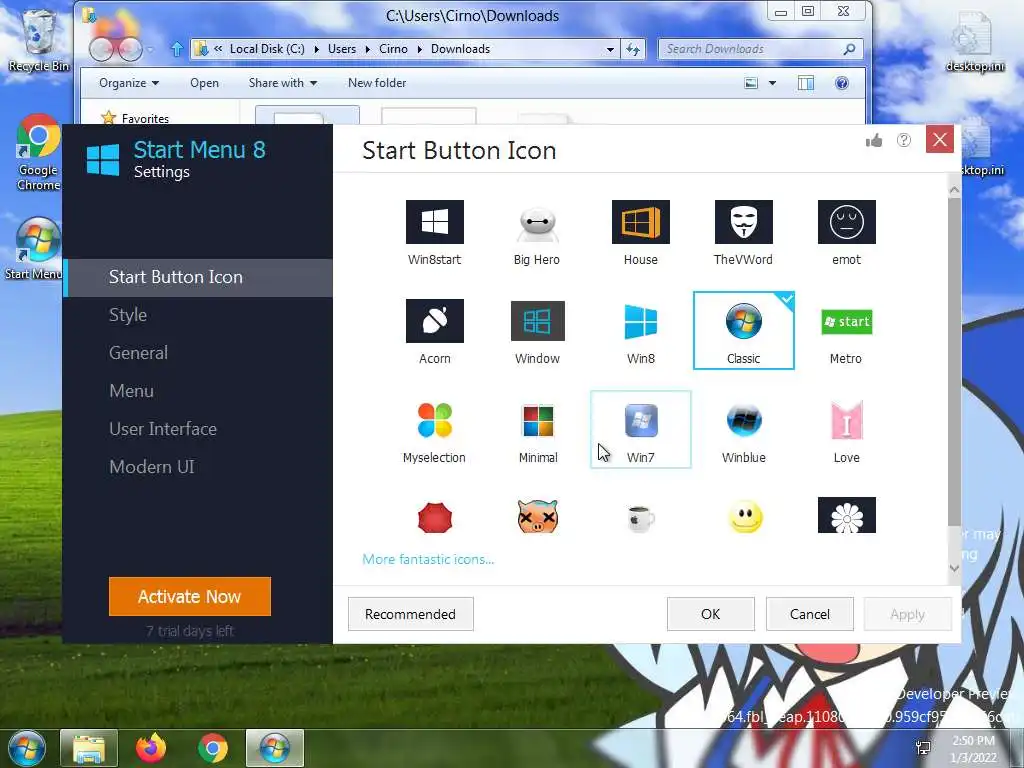Click the Explorer help icon

coord(842,83)
